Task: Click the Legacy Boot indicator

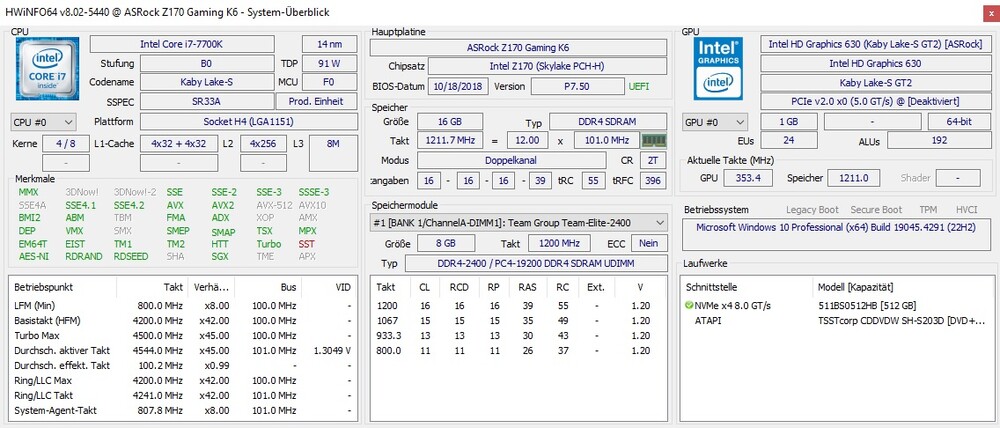Action: pos(812,210)
